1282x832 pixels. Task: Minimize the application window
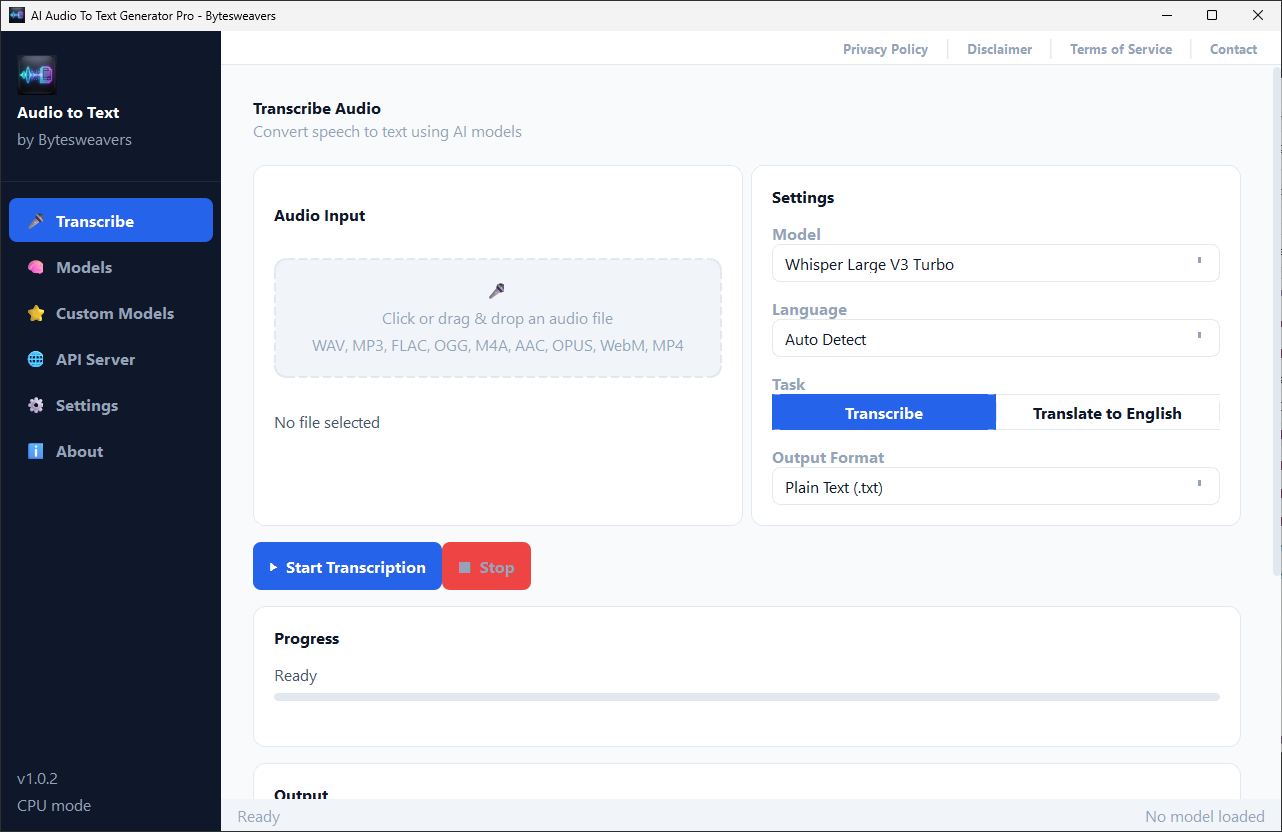pos(1166,15)
